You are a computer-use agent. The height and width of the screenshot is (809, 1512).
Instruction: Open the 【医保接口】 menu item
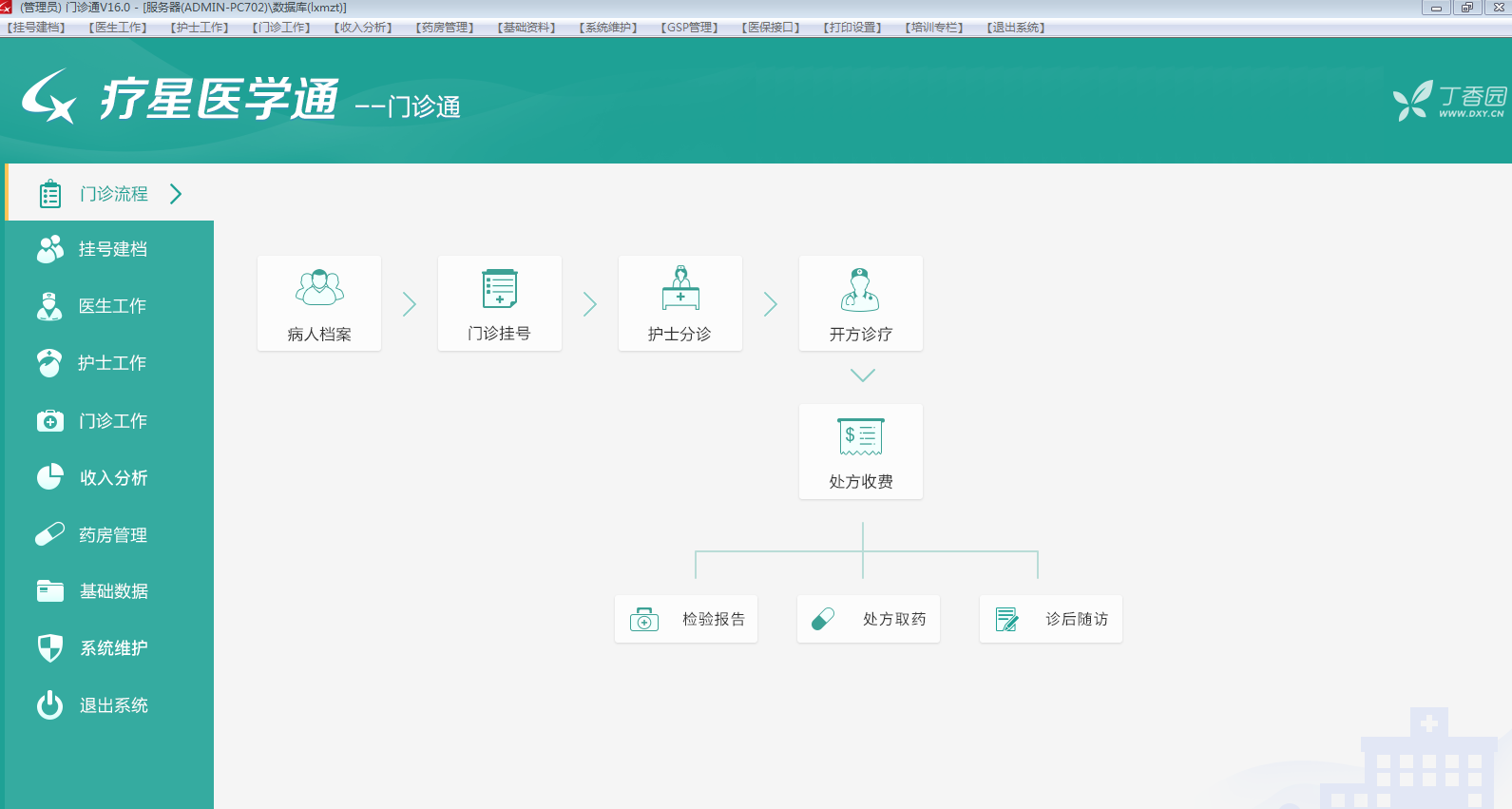[x=771, y=28]
